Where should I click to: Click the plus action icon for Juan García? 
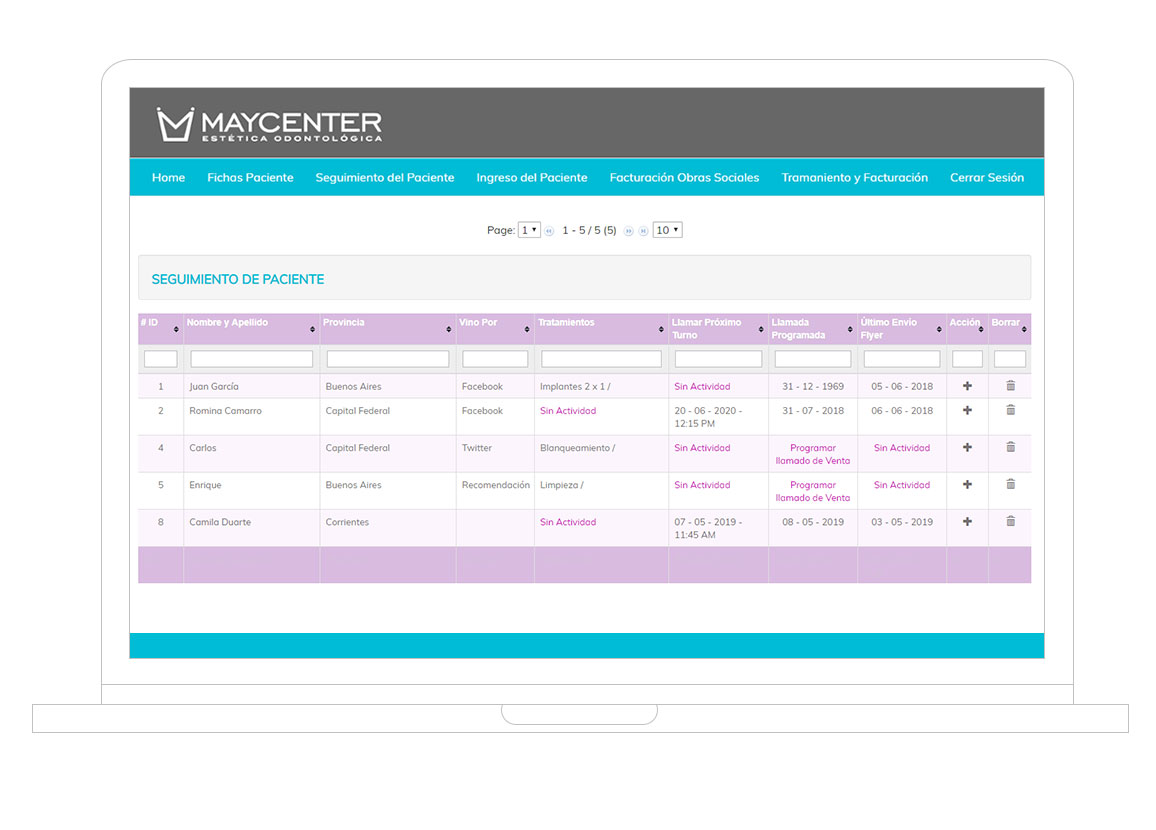[967, 385]
